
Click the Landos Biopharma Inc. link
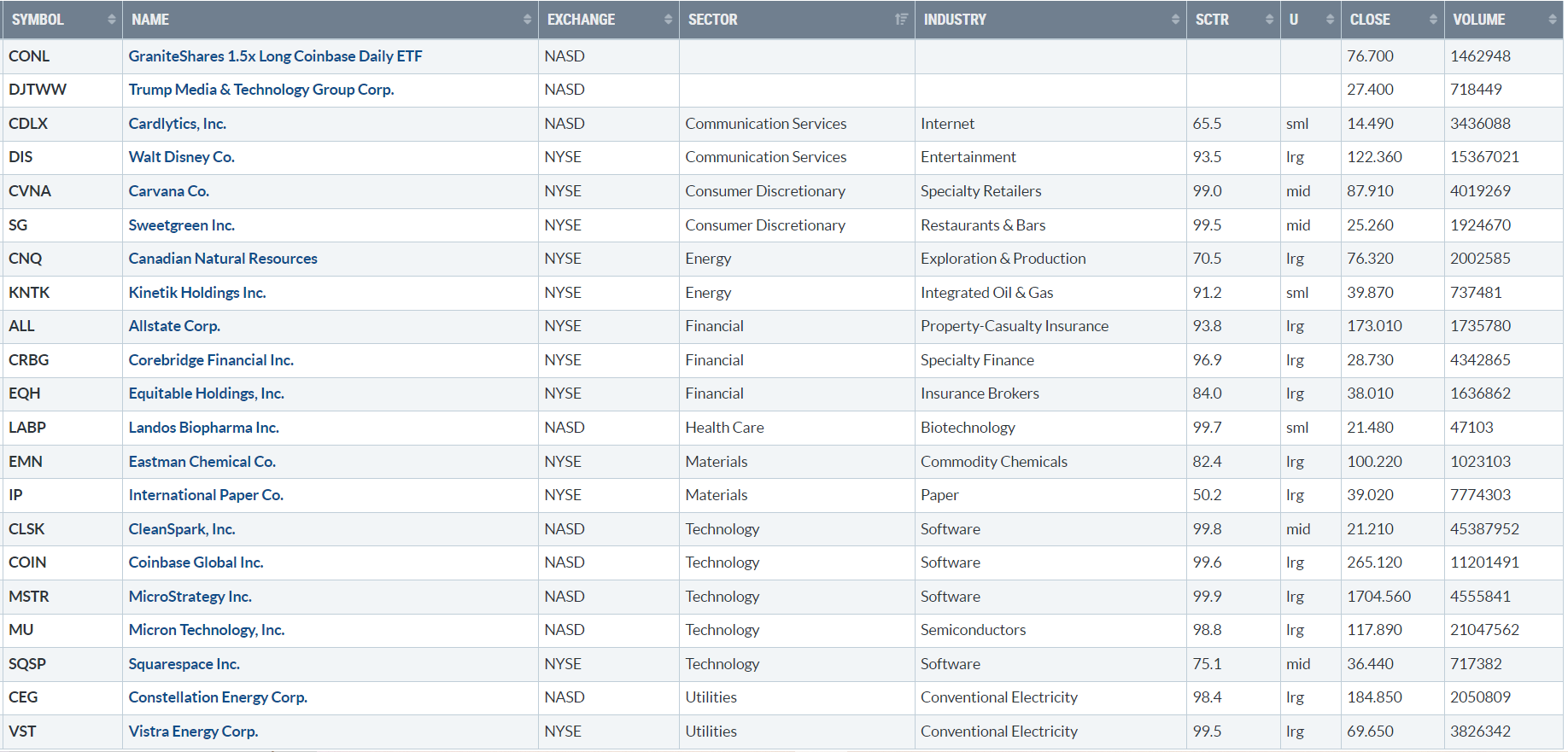[x=203, y=428]
